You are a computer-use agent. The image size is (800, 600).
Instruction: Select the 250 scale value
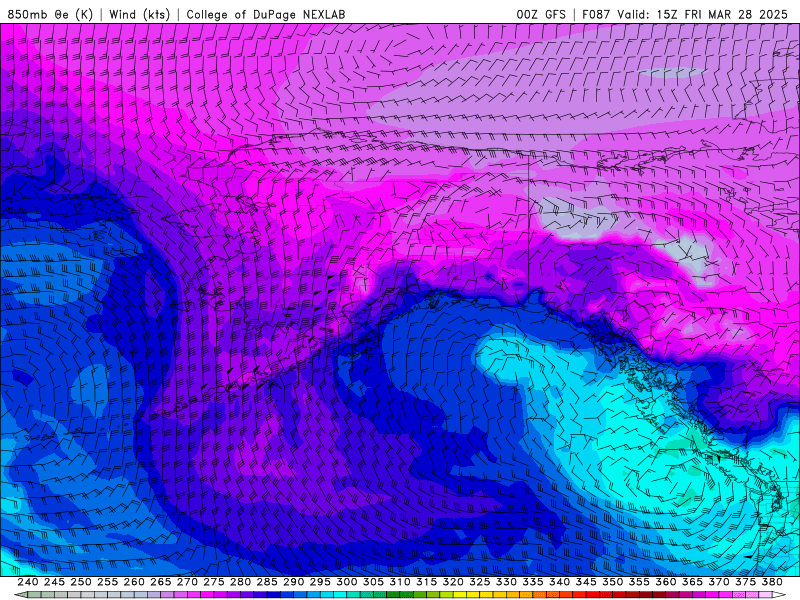(x=81, y=582)
